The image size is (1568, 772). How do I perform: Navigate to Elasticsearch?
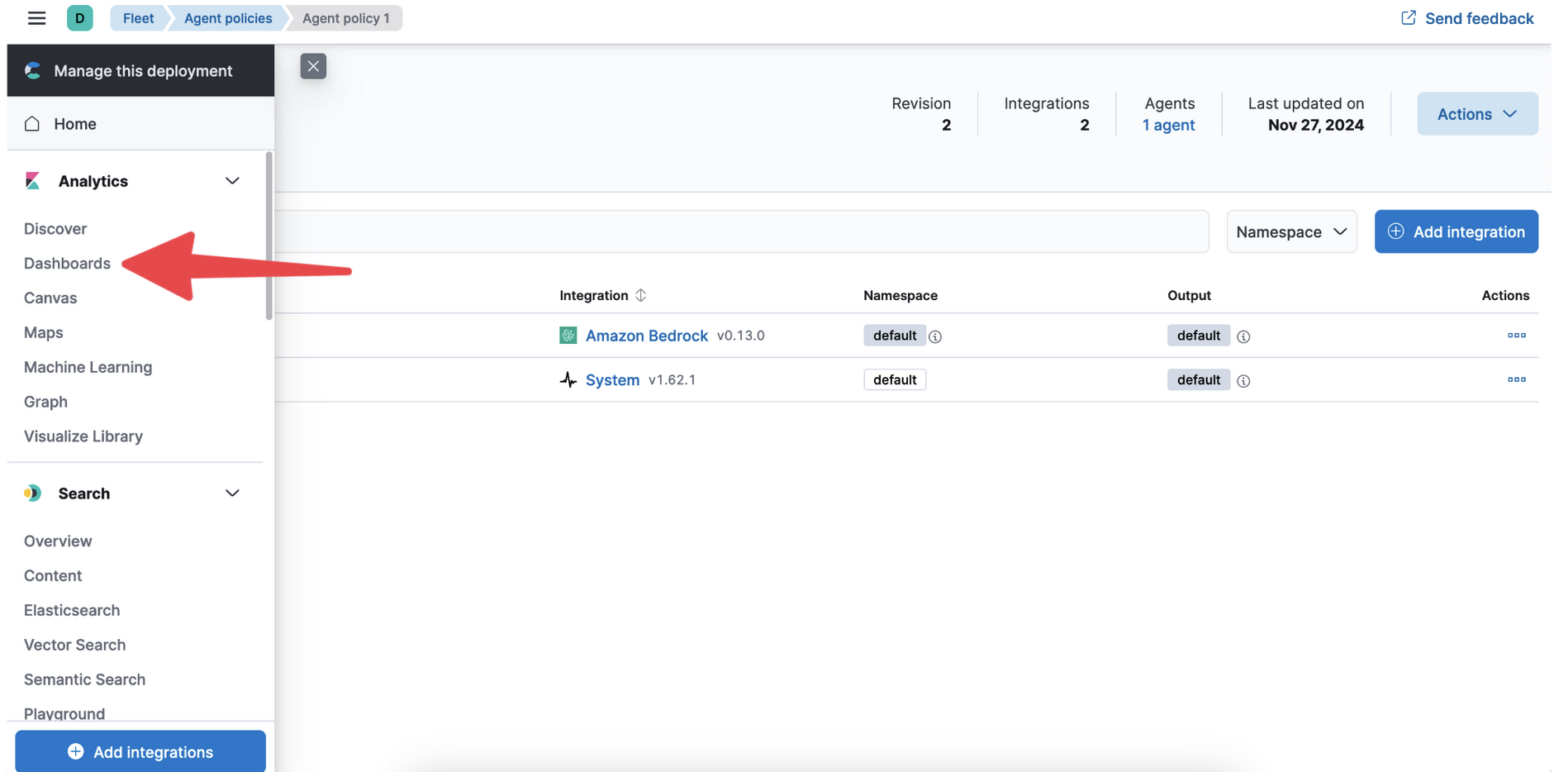click(72, 611)
